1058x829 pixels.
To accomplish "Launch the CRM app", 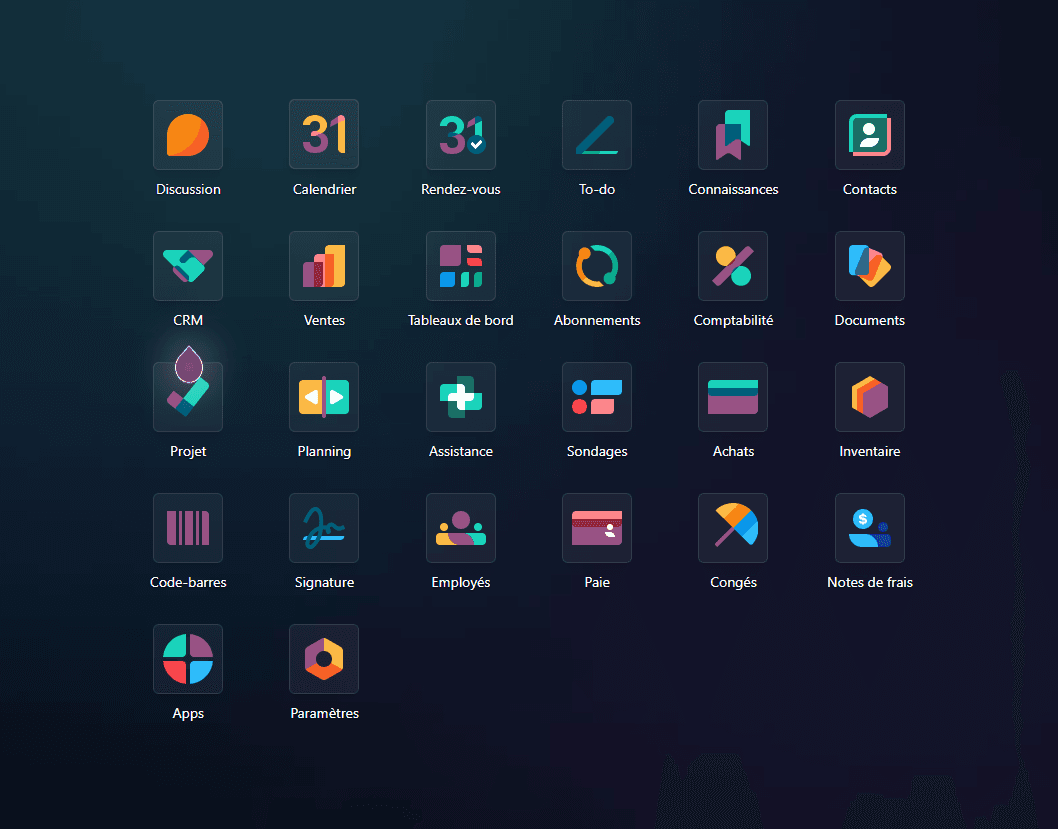I will (188, 266).
